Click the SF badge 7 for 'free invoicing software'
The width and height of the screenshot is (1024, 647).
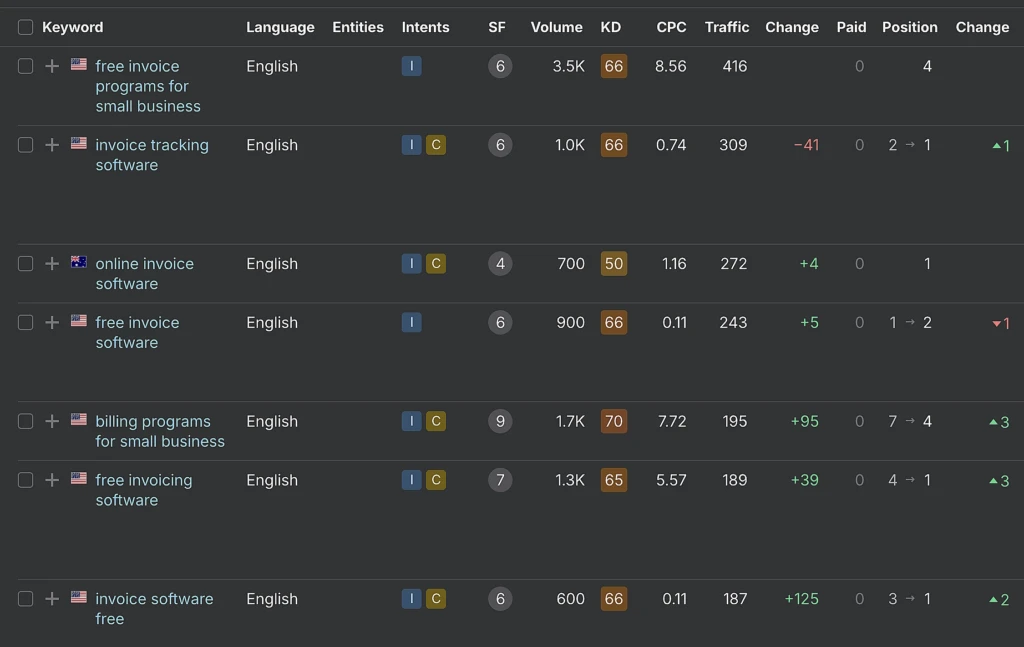[x=500, y=480]
